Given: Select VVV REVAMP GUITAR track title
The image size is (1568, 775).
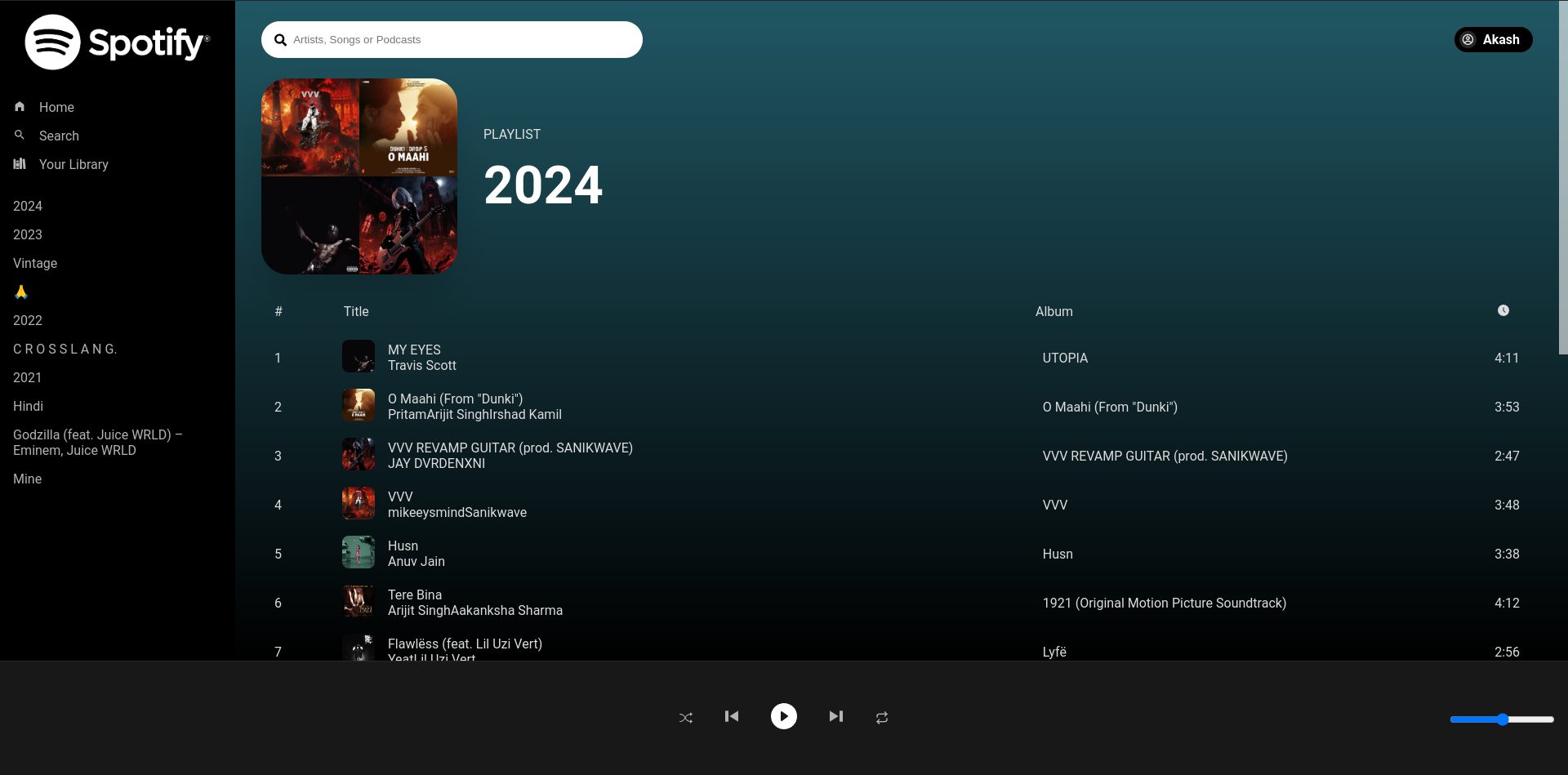Looking at the screenshot, I should click(510, 448).
